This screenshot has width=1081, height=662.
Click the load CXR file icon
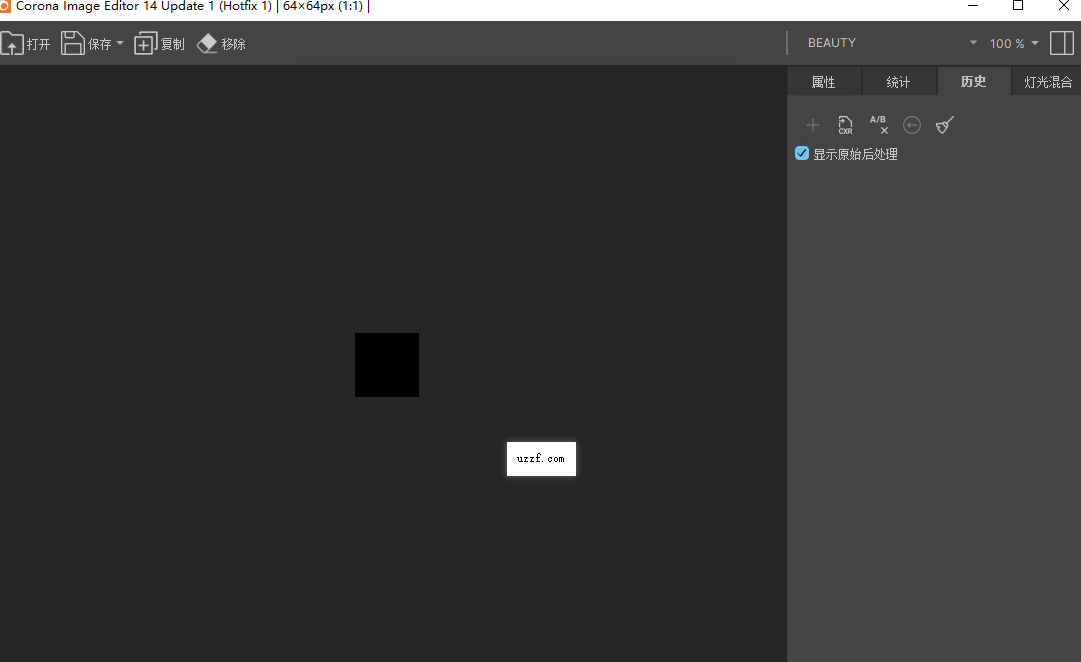coord(845,125)
